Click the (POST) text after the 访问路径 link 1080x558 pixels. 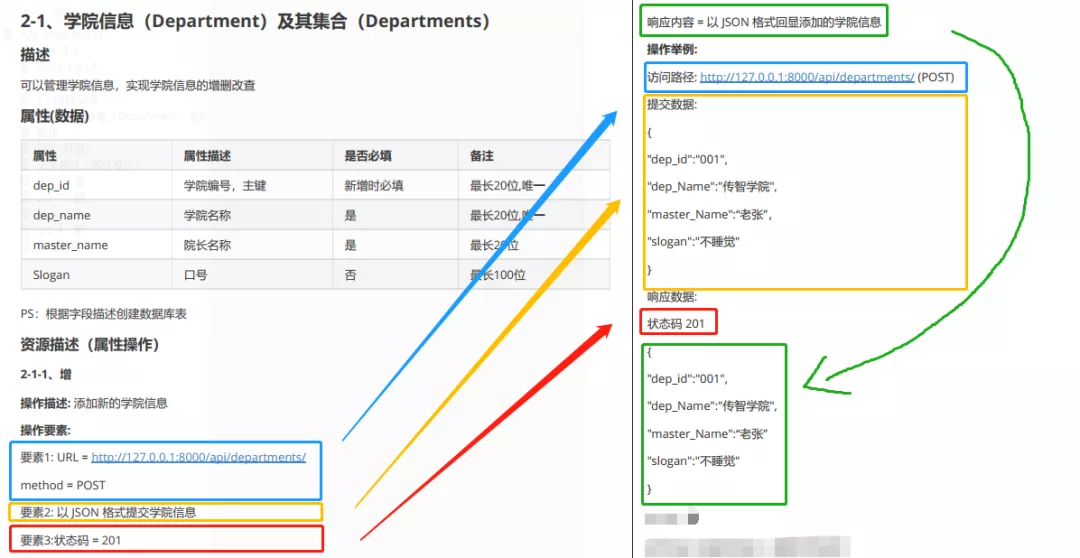[x=936, y=77]
